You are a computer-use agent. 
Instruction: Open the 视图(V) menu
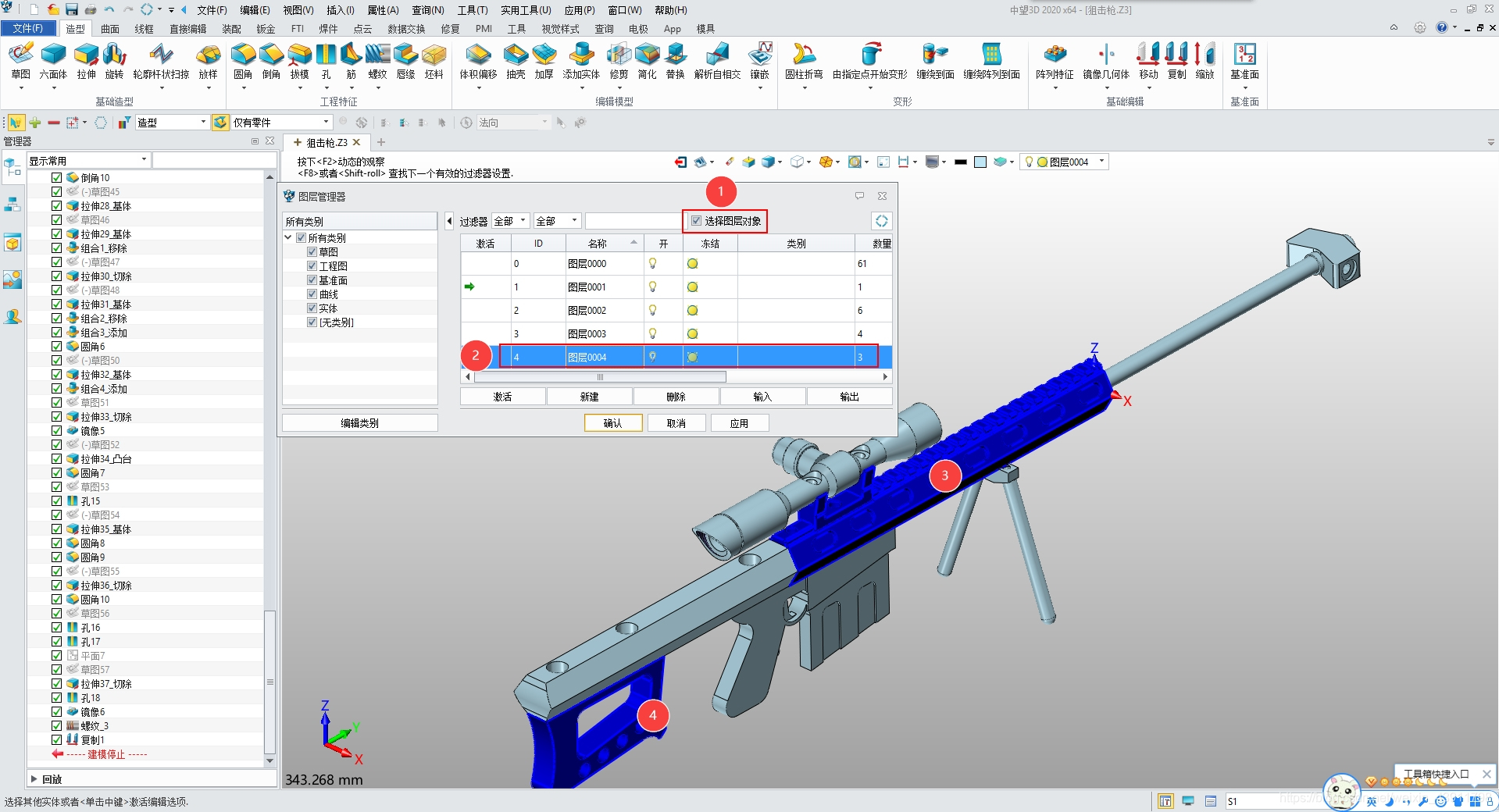click(x=298, y=10)
